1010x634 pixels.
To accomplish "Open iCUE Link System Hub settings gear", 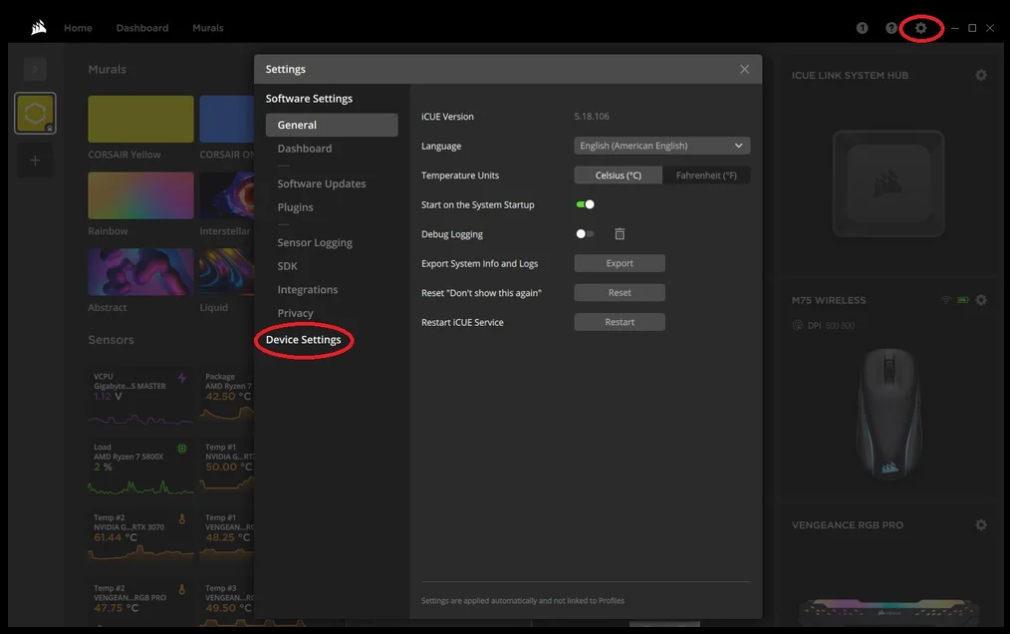I will pos(981,75).
